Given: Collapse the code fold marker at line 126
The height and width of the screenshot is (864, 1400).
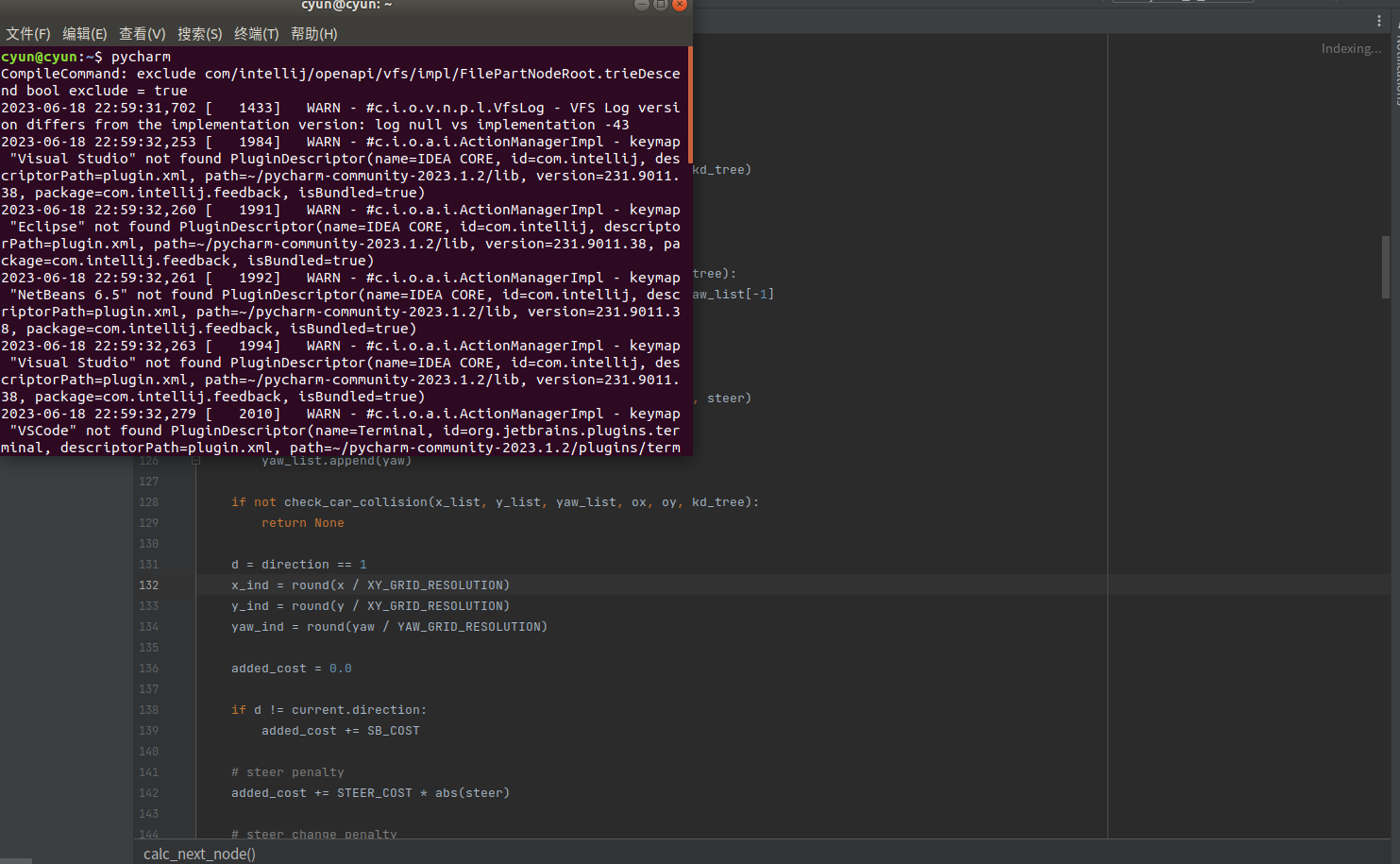Looking at the screenshot, I should pyautogui.click(x=195, y=461).
